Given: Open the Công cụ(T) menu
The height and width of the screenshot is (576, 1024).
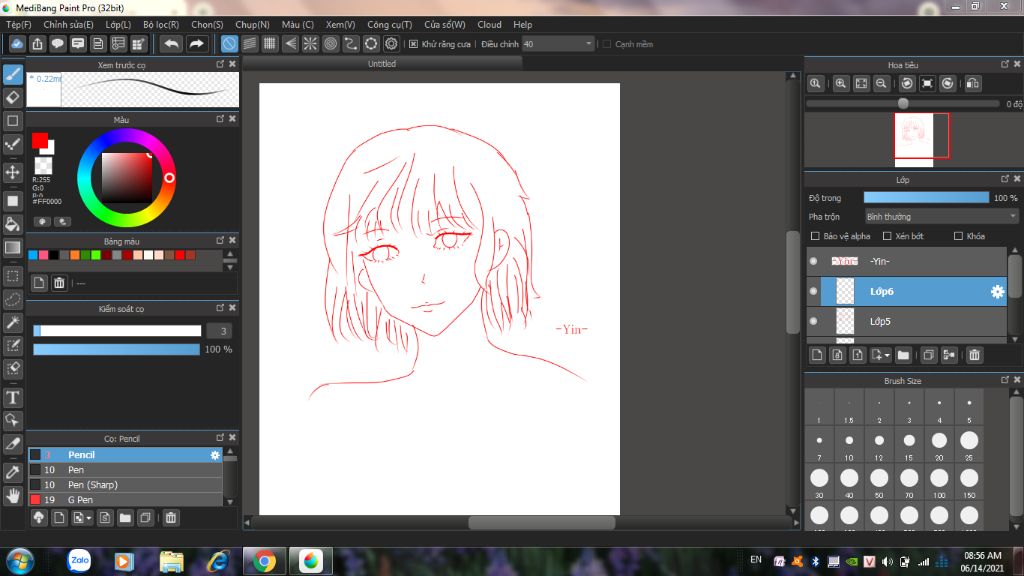Looking at the screenshot, I should point(389,24).
